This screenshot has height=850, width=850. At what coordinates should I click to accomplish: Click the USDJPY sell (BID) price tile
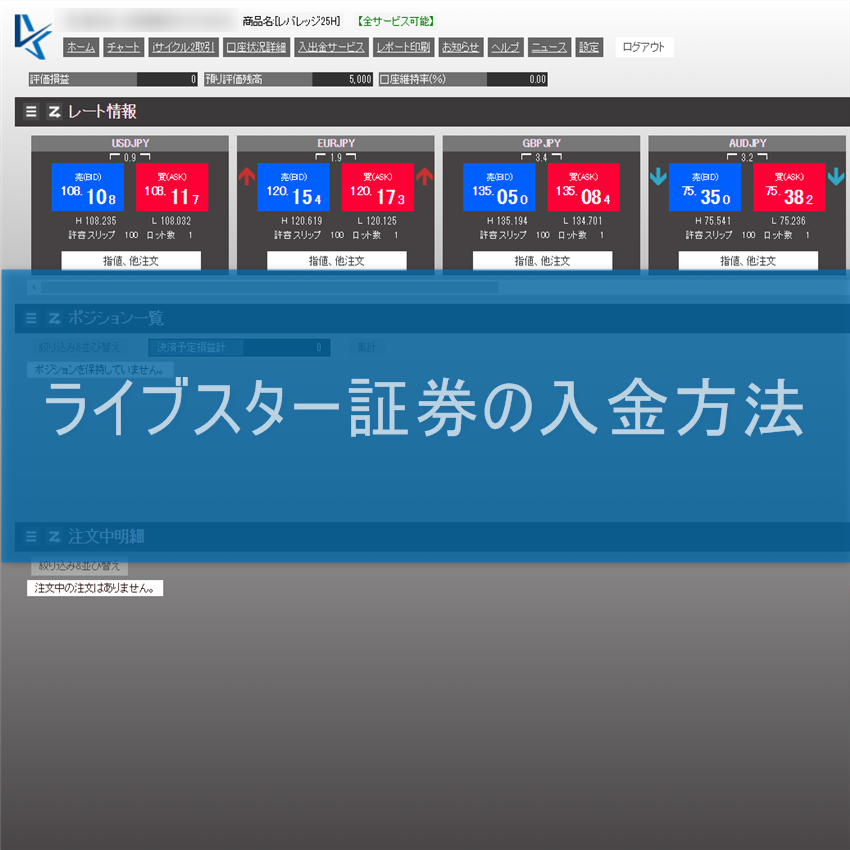tap(88, 187)
